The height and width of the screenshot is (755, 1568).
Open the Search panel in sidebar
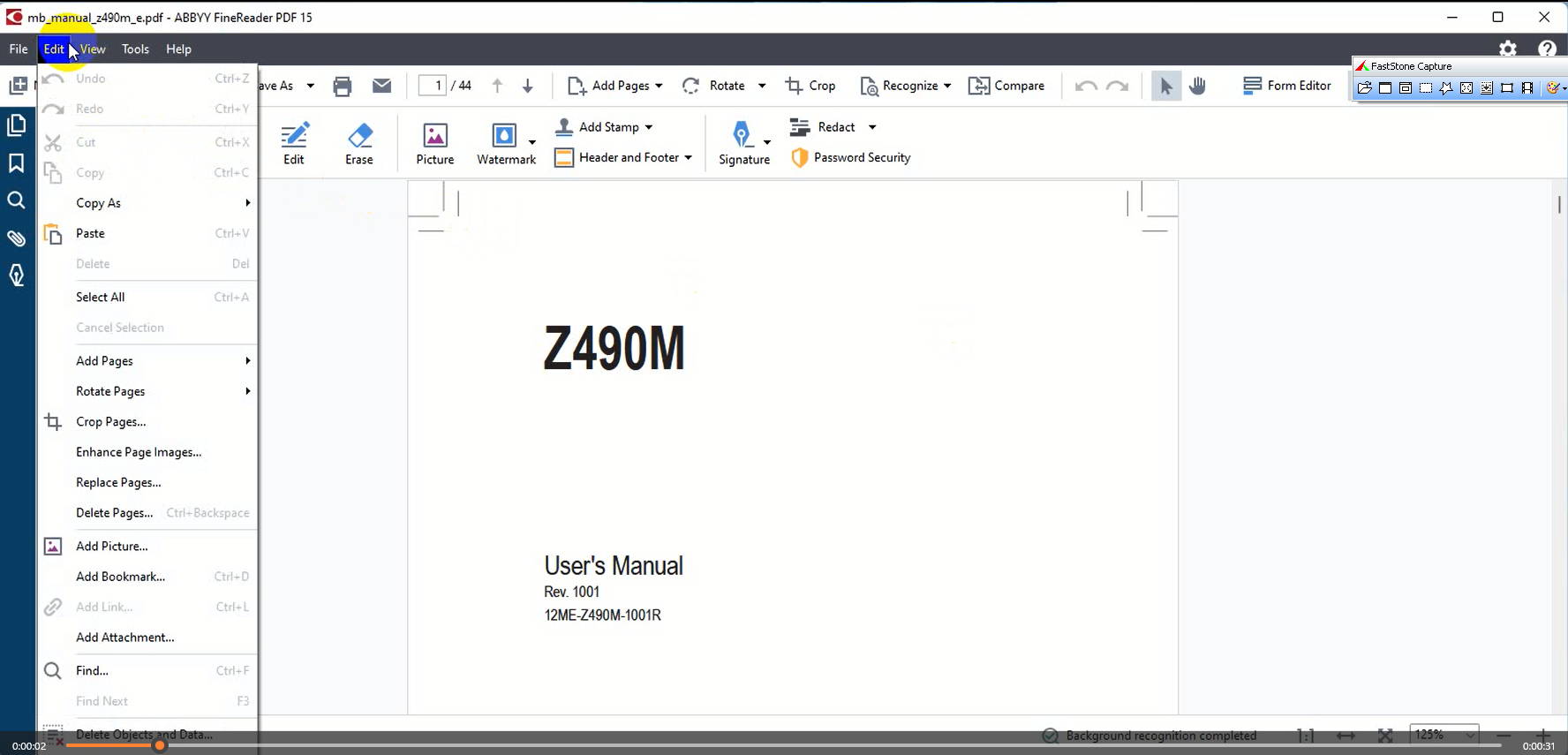[17, 200]
